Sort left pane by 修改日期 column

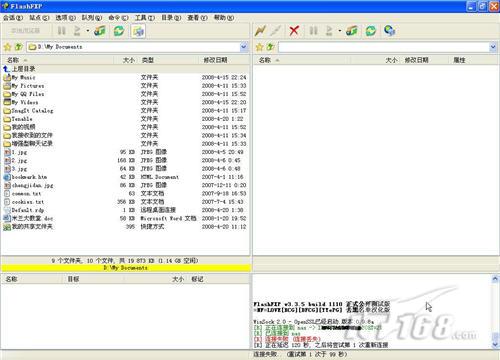224,60
